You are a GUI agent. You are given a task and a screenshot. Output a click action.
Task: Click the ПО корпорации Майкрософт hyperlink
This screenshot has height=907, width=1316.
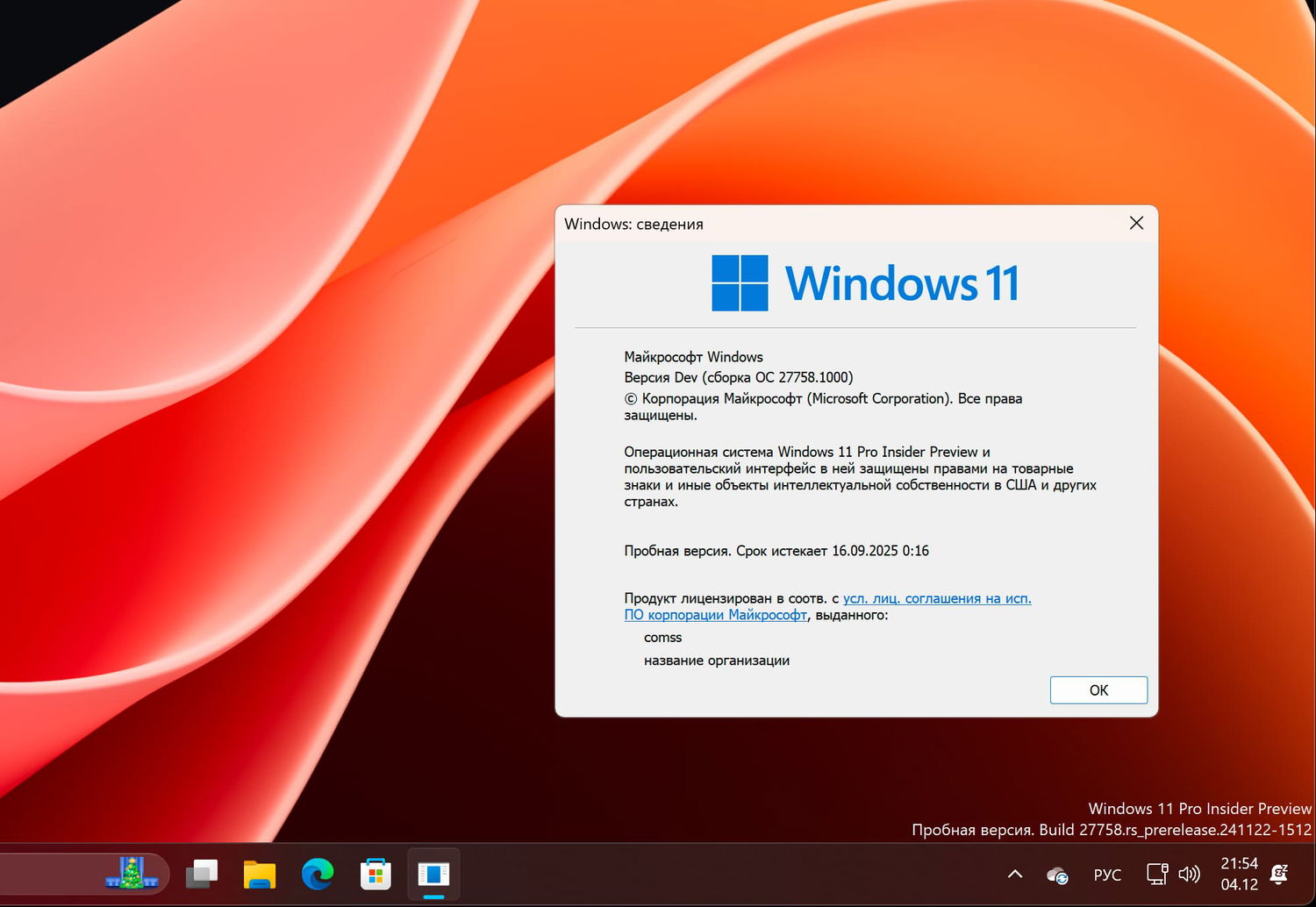(716, 615)
